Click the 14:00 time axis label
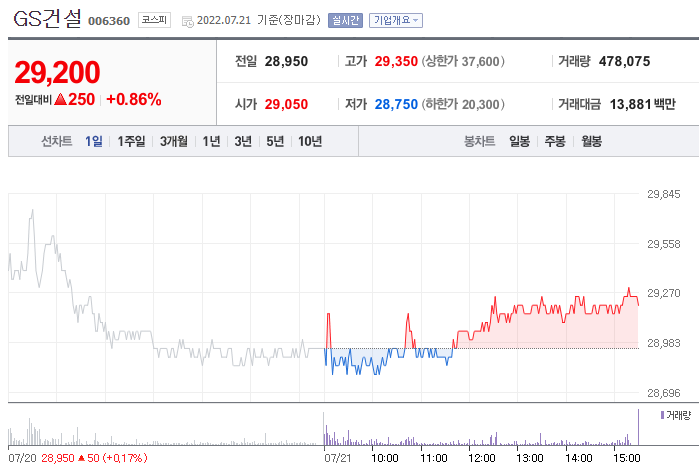Image resolution: width=699 pixels, height=473 pixels. tap(579, 458)
